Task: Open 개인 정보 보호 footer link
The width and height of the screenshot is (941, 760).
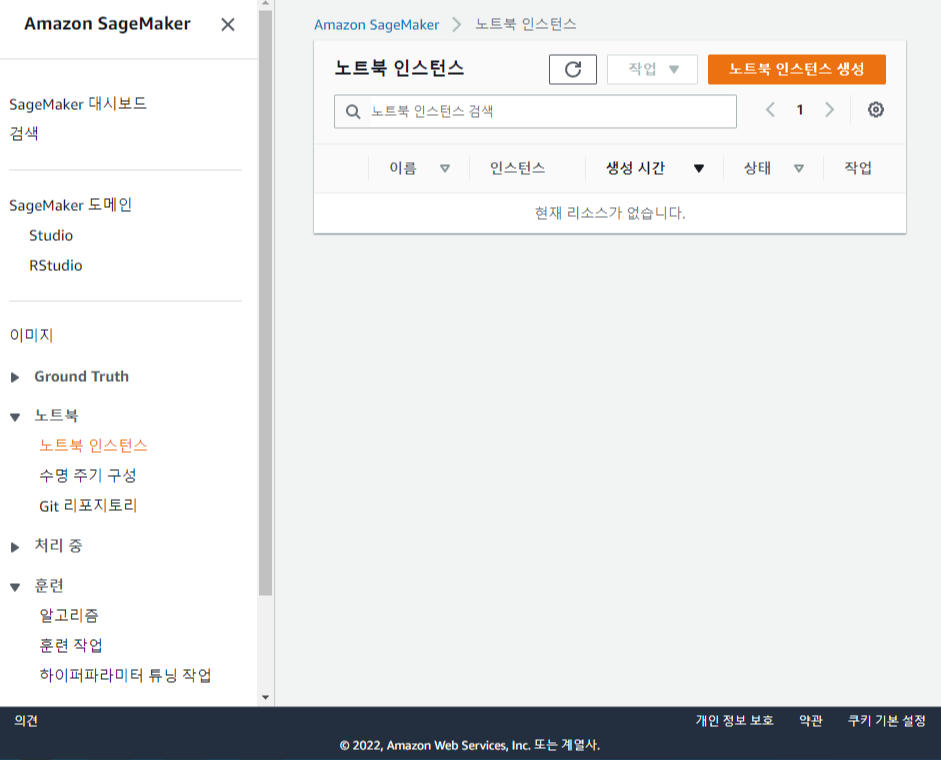Action: (735, 720)
